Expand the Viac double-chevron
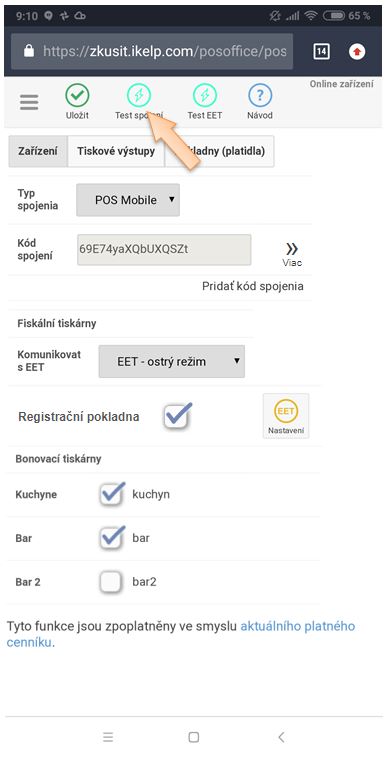 (x=292, y=255)
